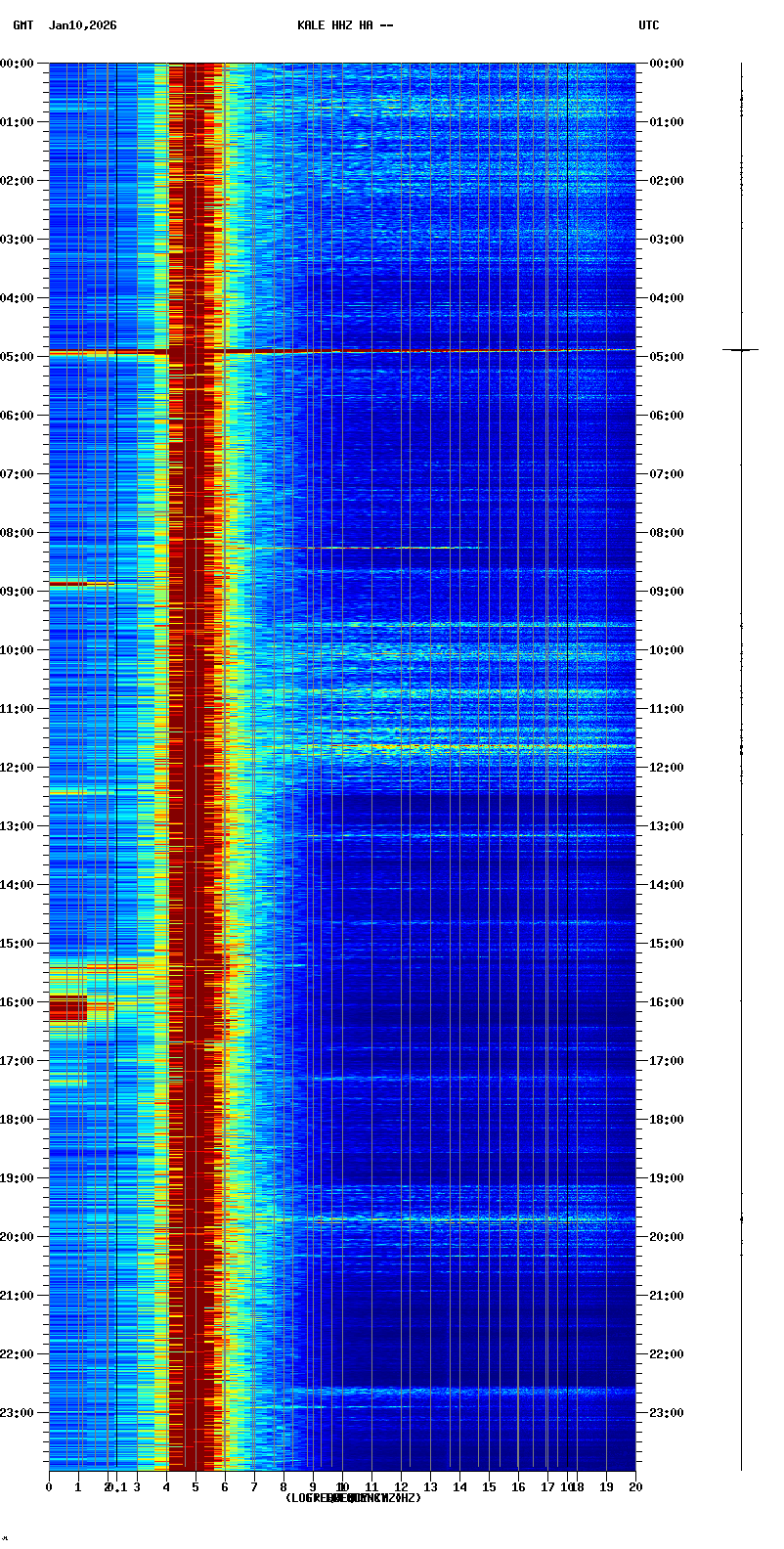This screenshot has width=784, height=1549.
Task: Click the GMT label in the header
Action: click(x=22, y=25)
